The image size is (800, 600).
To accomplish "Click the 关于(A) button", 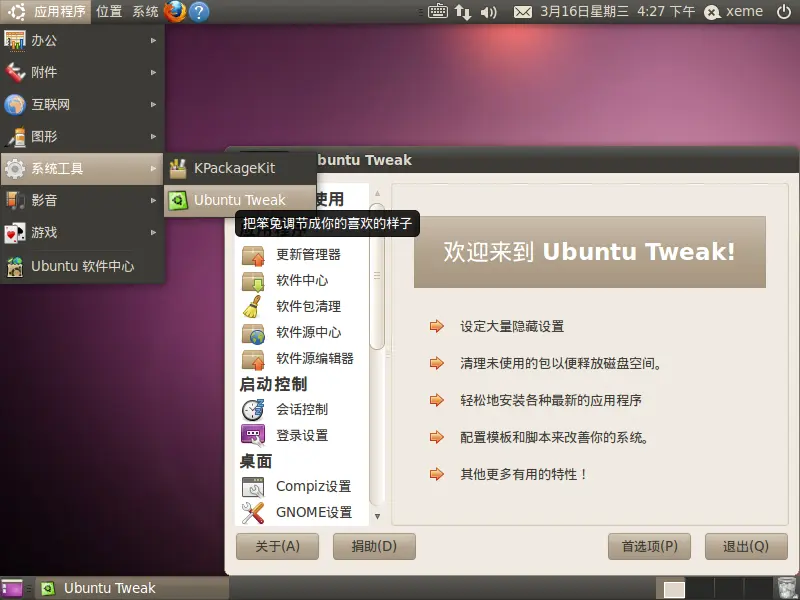I will click(x=277, y=546).
